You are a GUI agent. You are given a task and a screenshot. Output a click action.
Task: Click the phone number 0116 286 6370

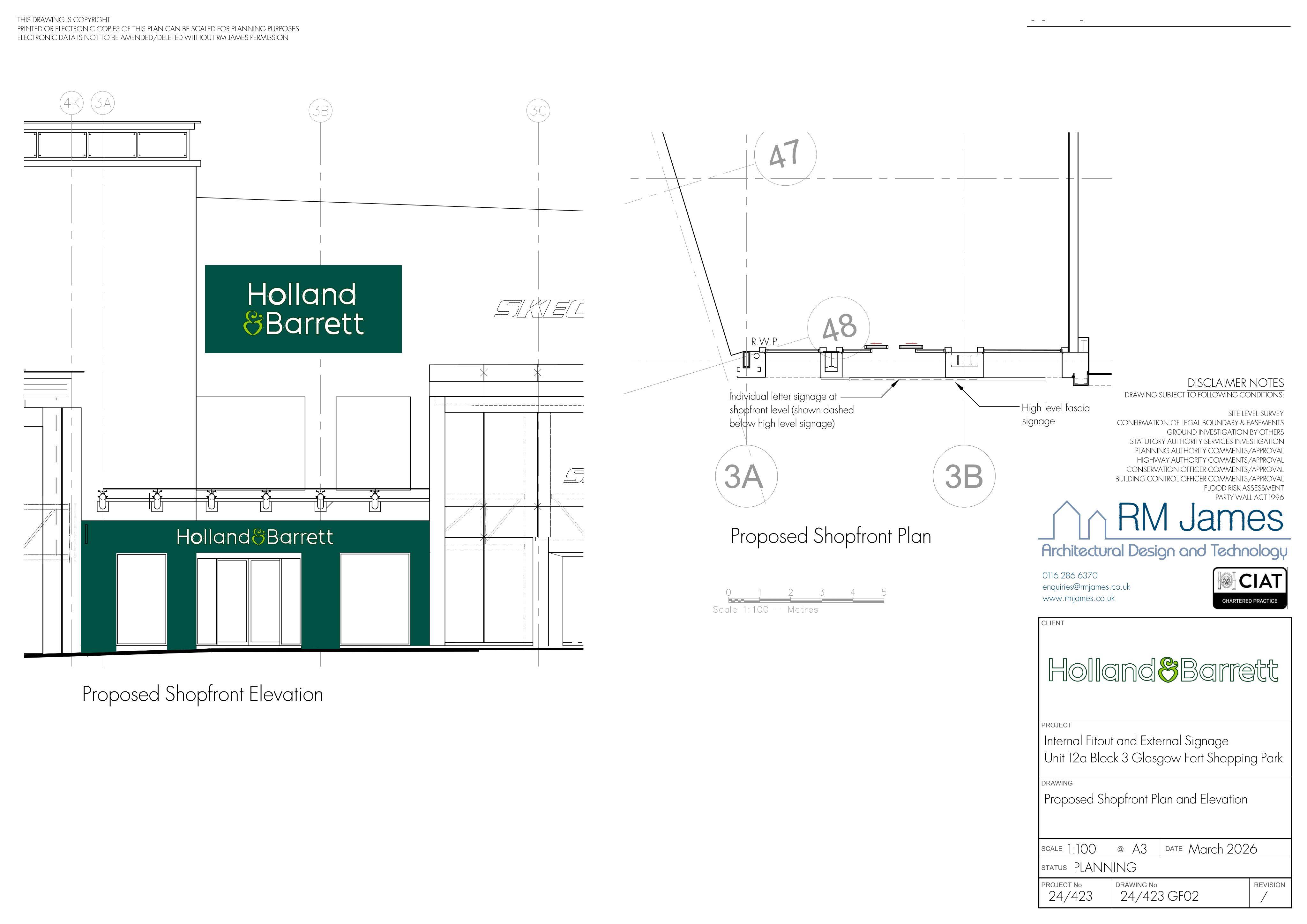(x=1070, y=576)
